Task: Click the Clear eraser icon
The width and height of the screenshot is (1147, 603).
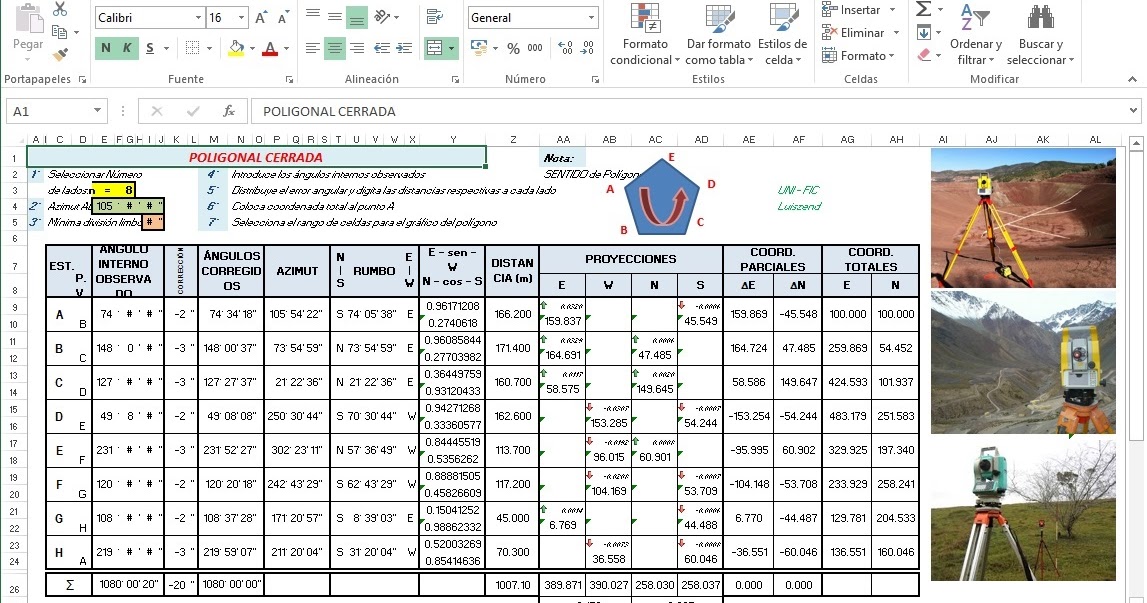Action: (x=924, y=55)
